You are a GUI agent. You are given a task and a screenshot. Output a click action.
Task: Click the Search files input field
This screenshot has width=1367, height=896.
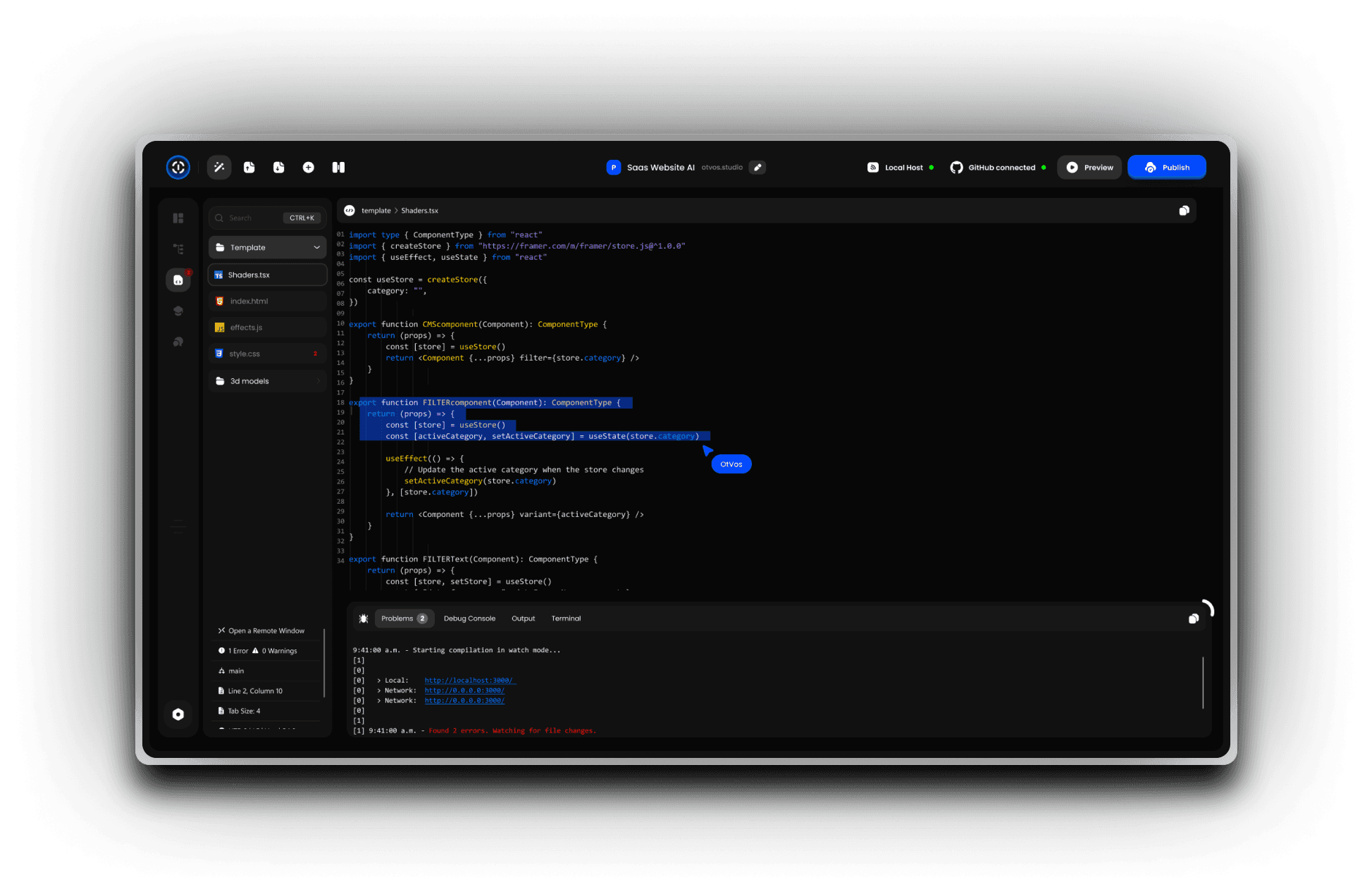(x=268, y=218)
